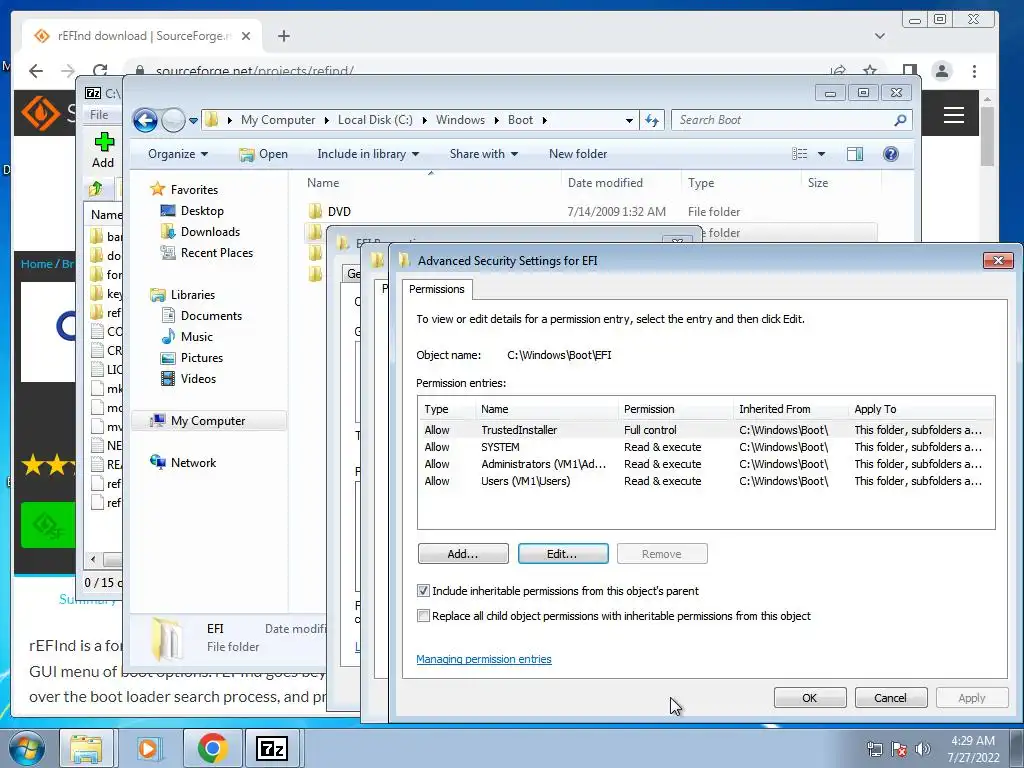Screen dimensions: 1024x768
Task: Sort by Date modified column header
Action: [x=620, y=183]
